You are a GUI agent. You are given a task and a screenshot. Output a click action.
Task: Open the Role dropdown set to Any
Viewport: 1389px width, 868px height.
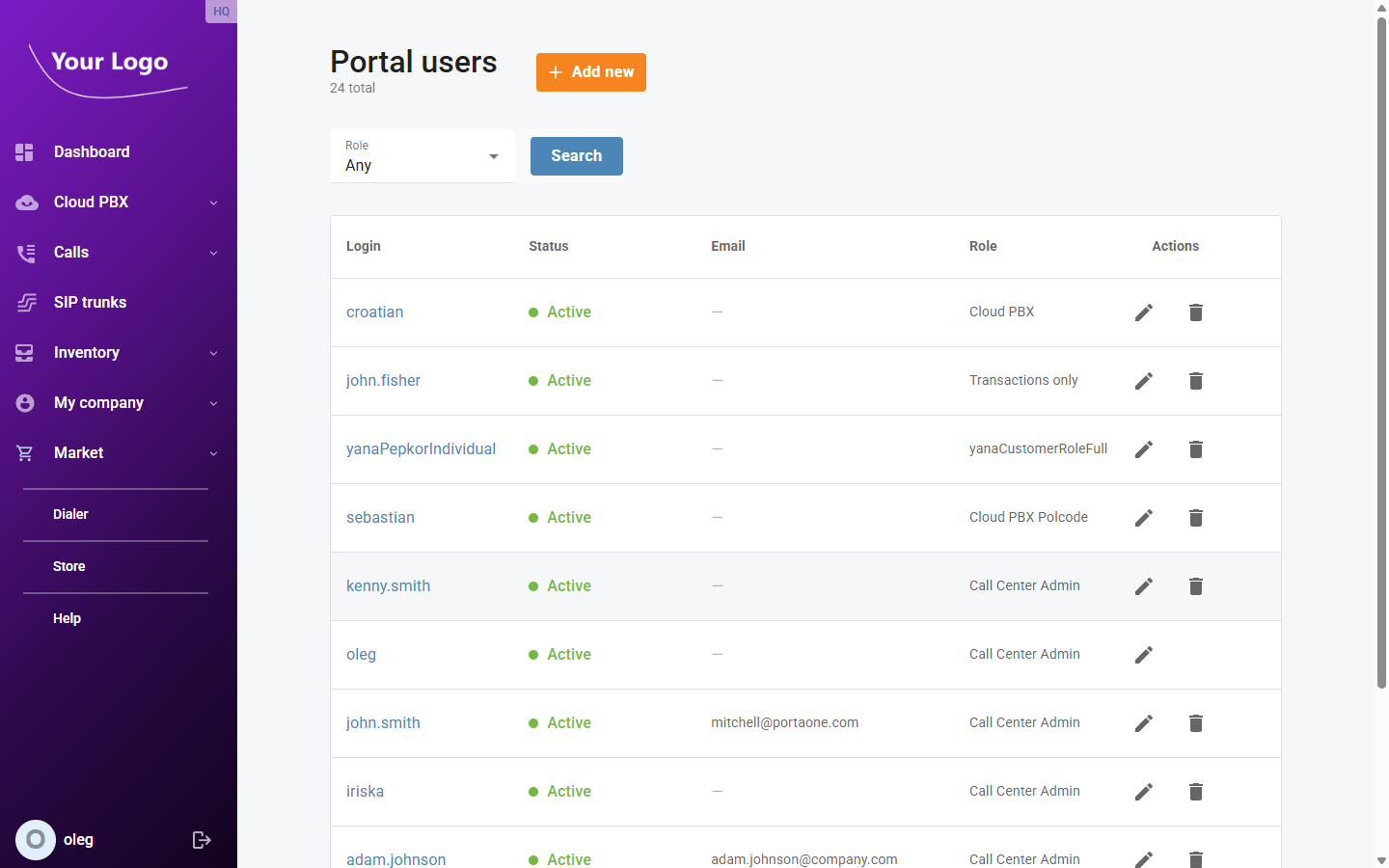422,156
